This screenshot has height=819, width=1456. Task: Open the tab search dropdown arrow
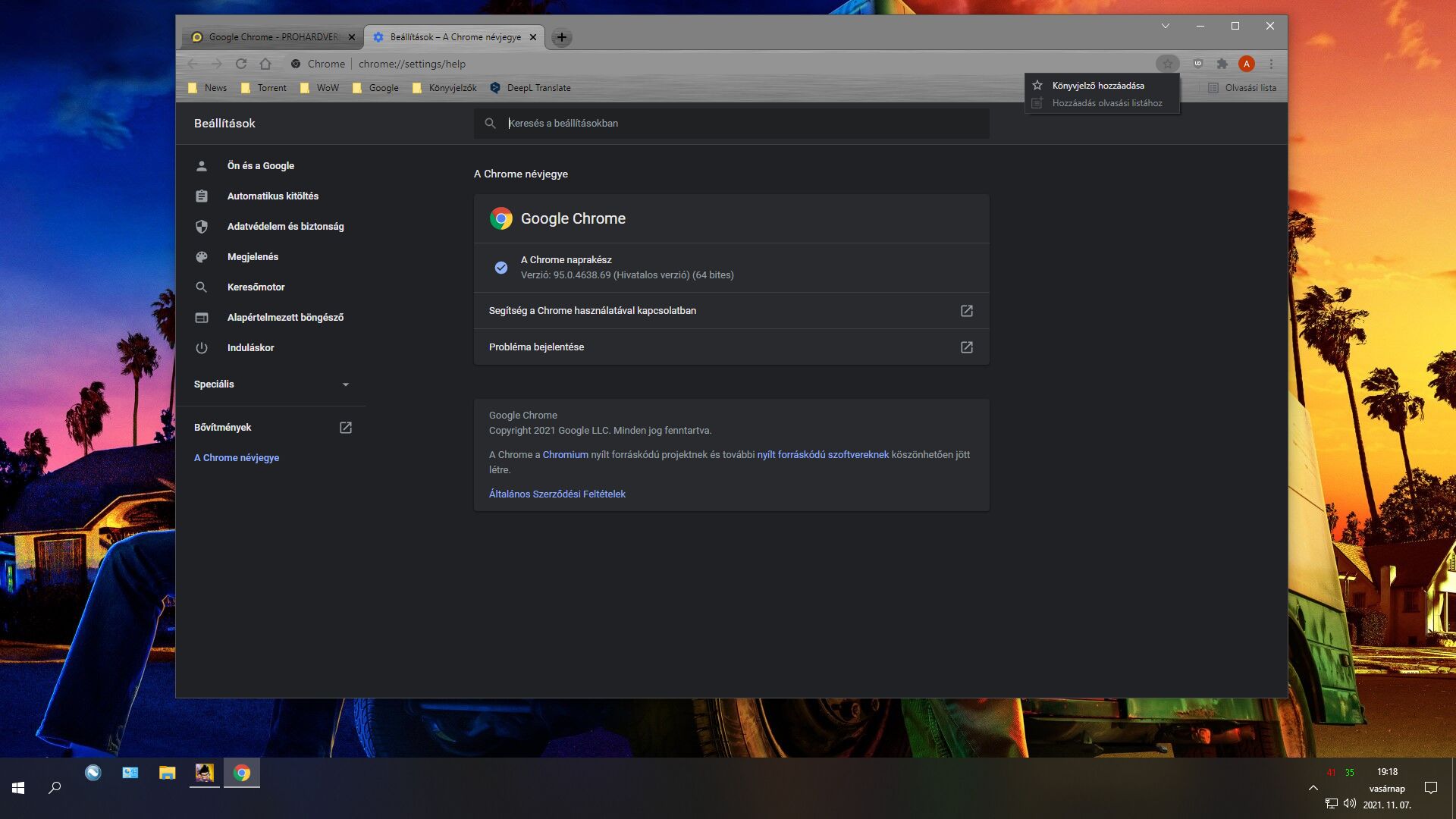1165,26
